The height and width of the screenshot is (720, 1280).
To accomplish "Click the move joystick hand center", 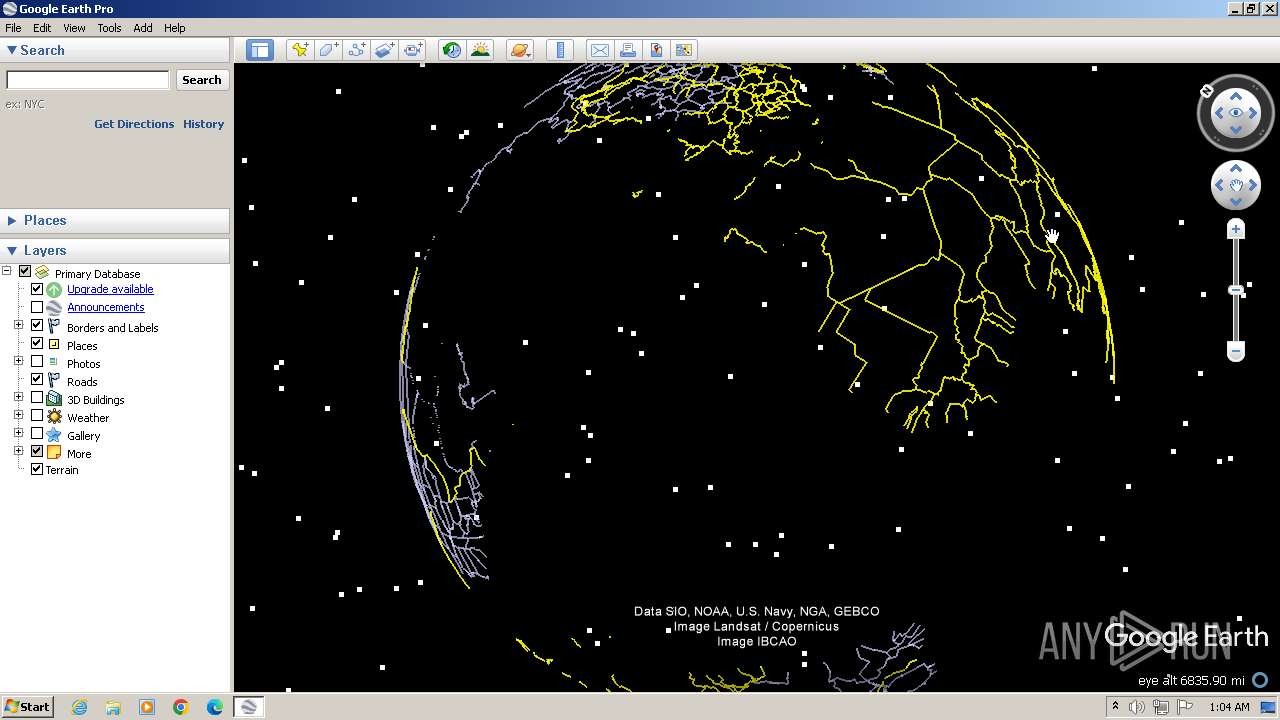I will (1236, 185).
